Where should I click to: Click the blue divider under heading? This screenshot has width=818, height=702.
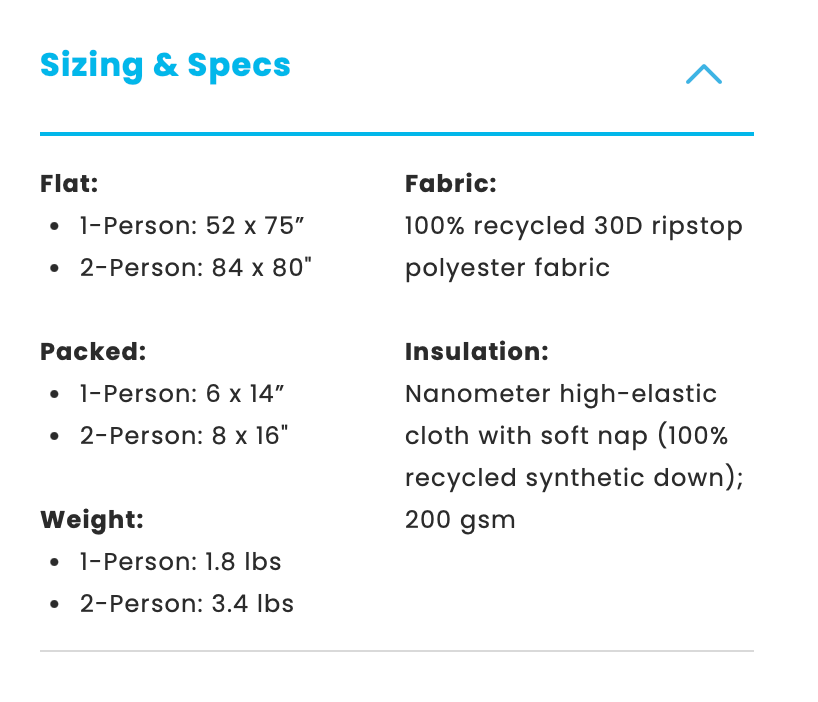click(396, 133)
